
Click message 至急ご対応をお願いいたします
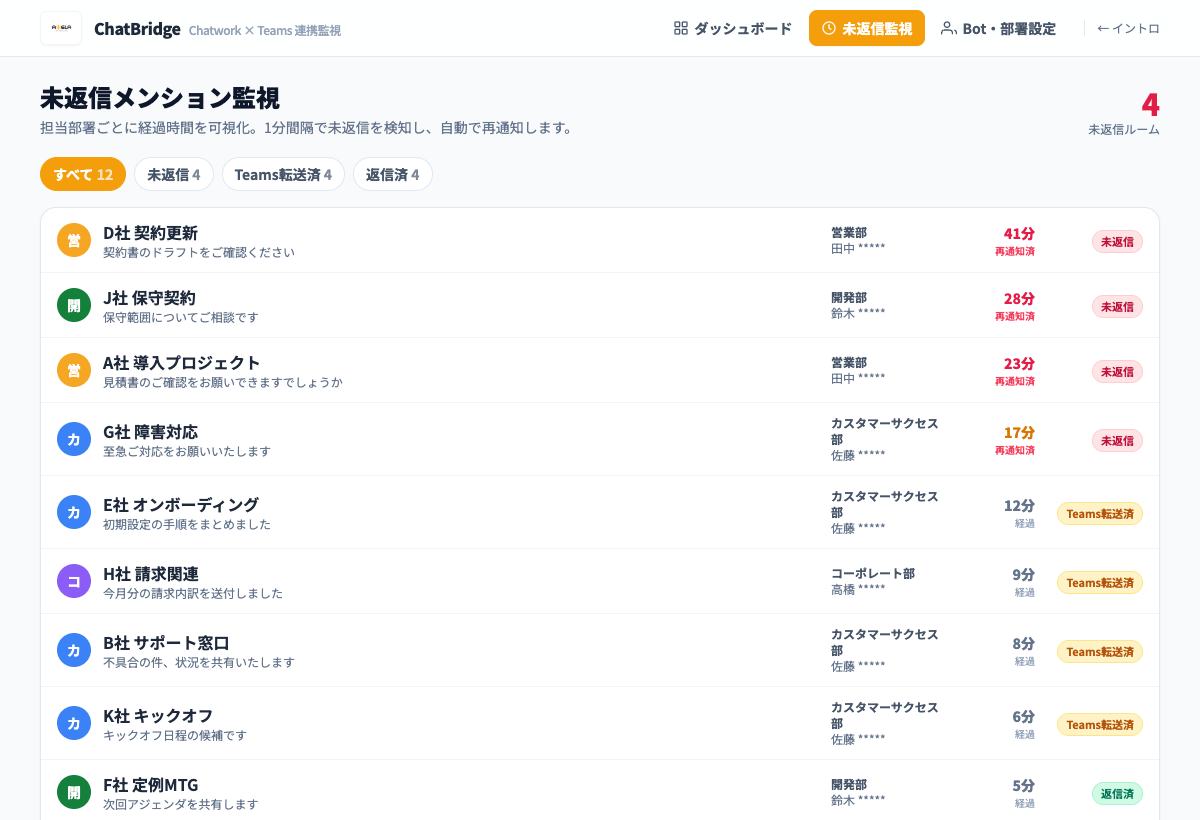click(187, 451)
